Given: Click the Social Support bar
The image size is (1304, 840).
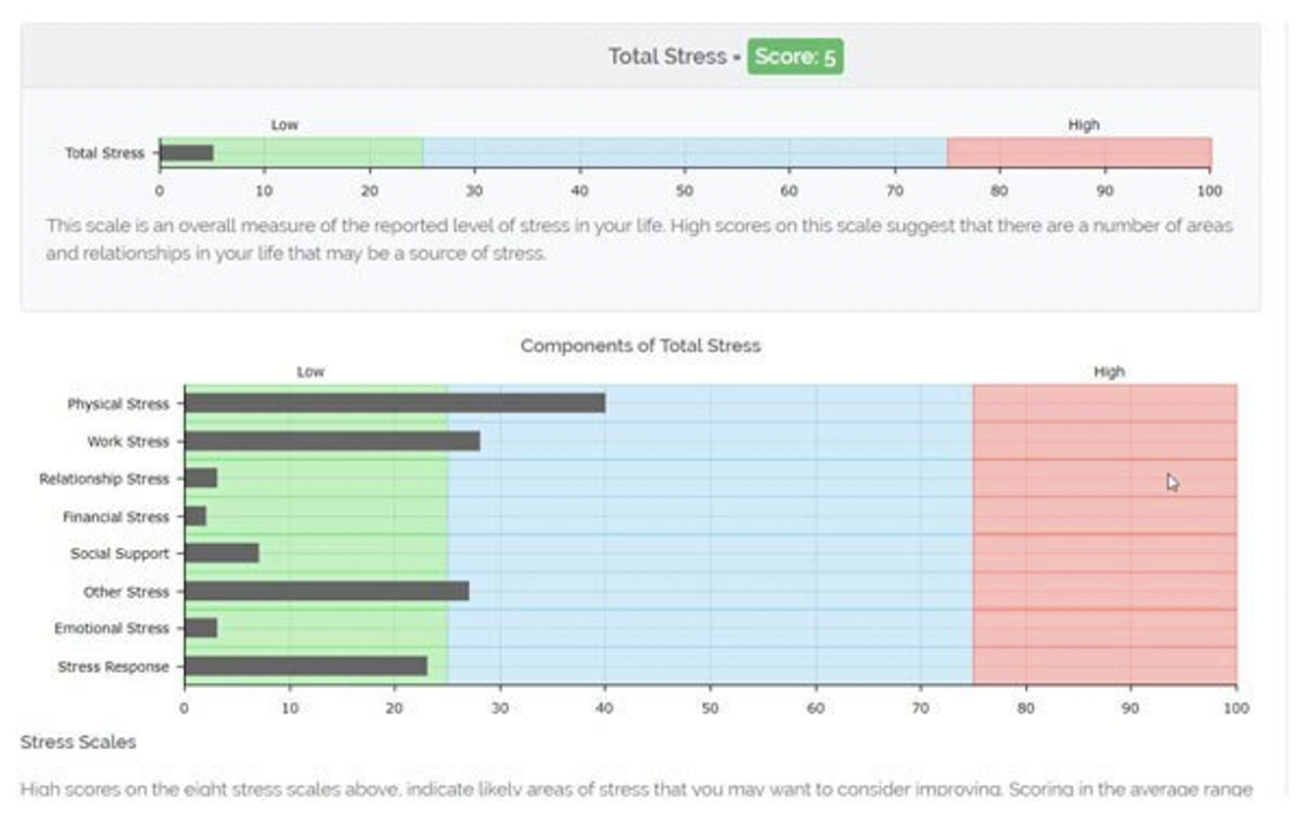Looking at the screenshot, I should [x=220, y=553].
